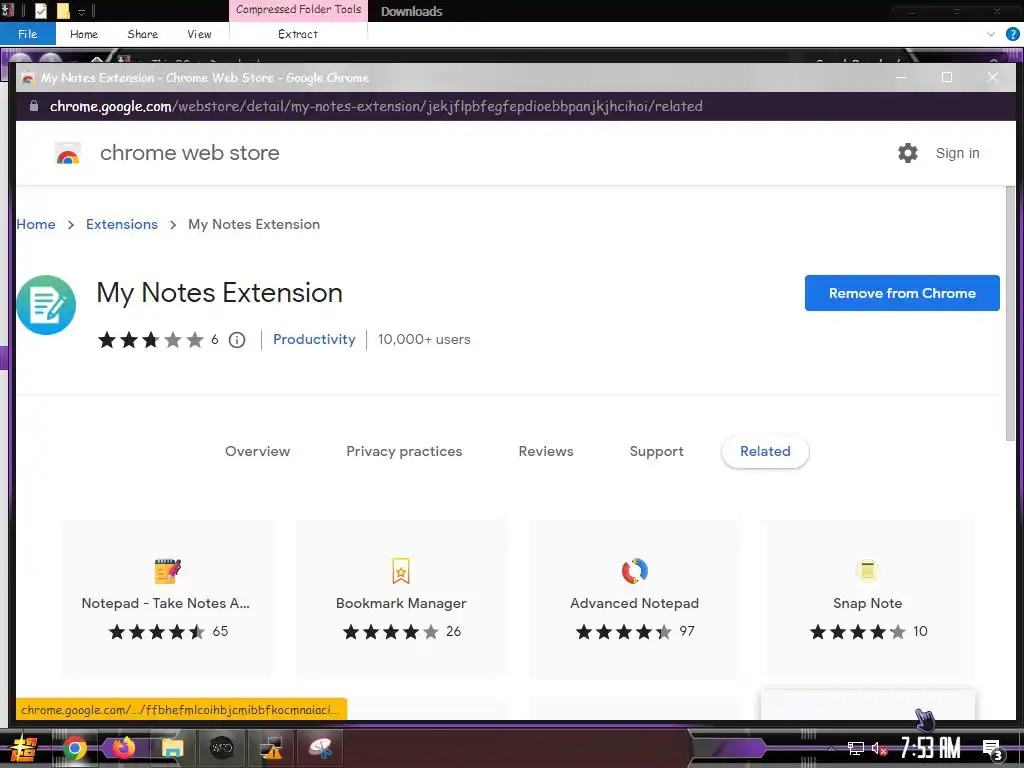Switch to the Privacy practices tab

click(404, 451)
